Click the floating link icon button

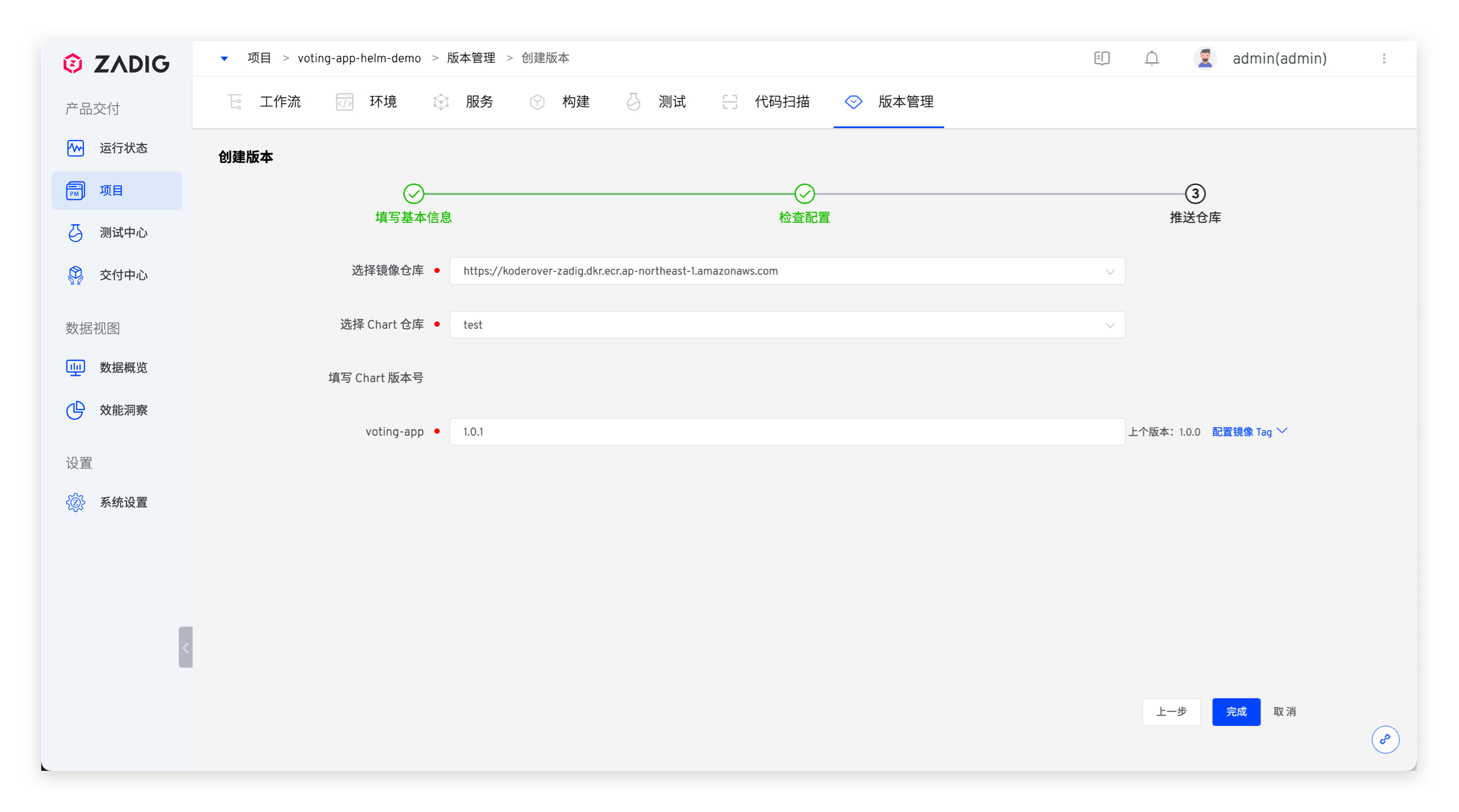1385,739
